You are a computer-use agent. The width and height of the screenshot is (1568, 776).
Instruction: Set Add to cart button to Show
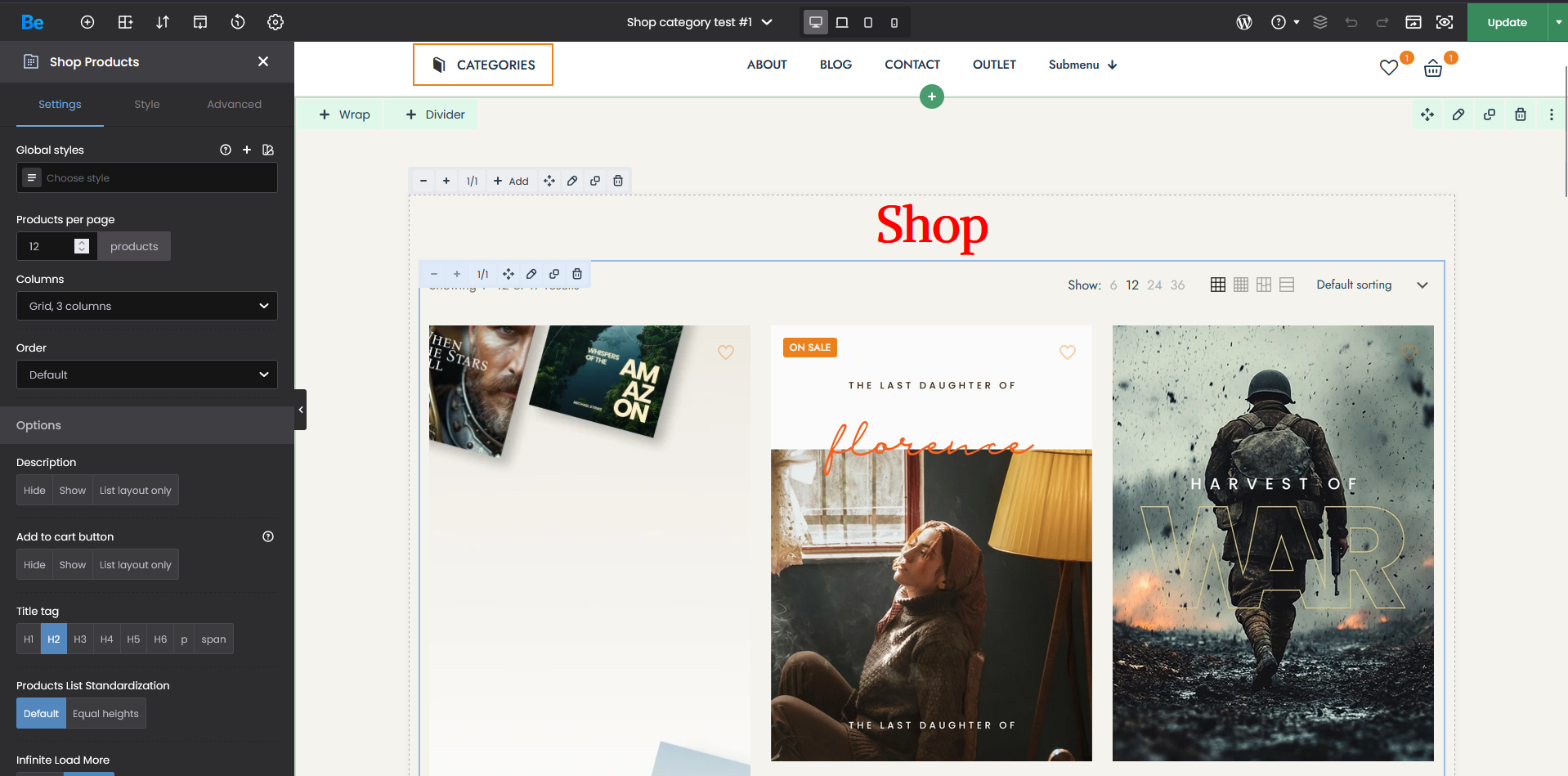(72, 565)
